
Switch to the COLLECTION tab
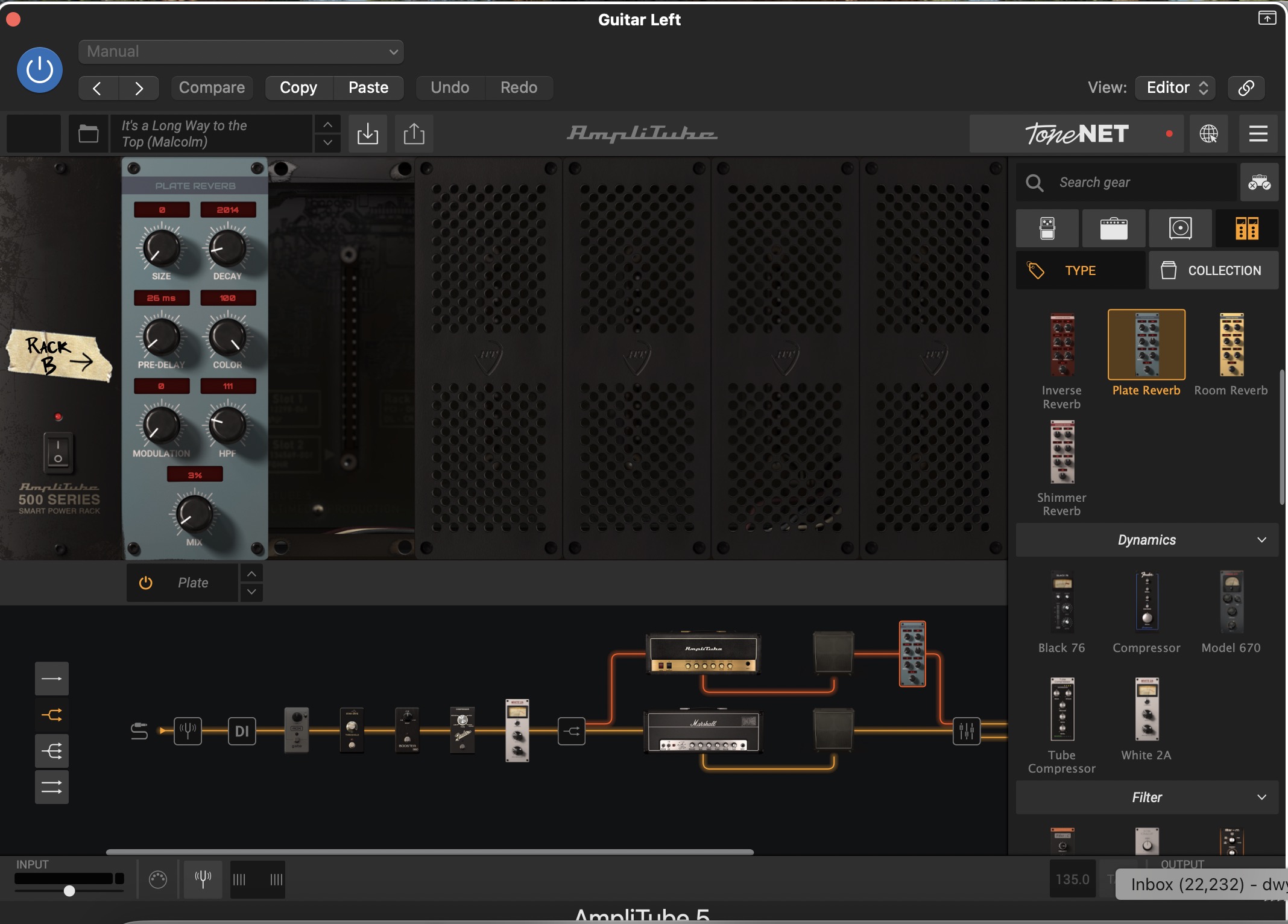pos(1213,270)
